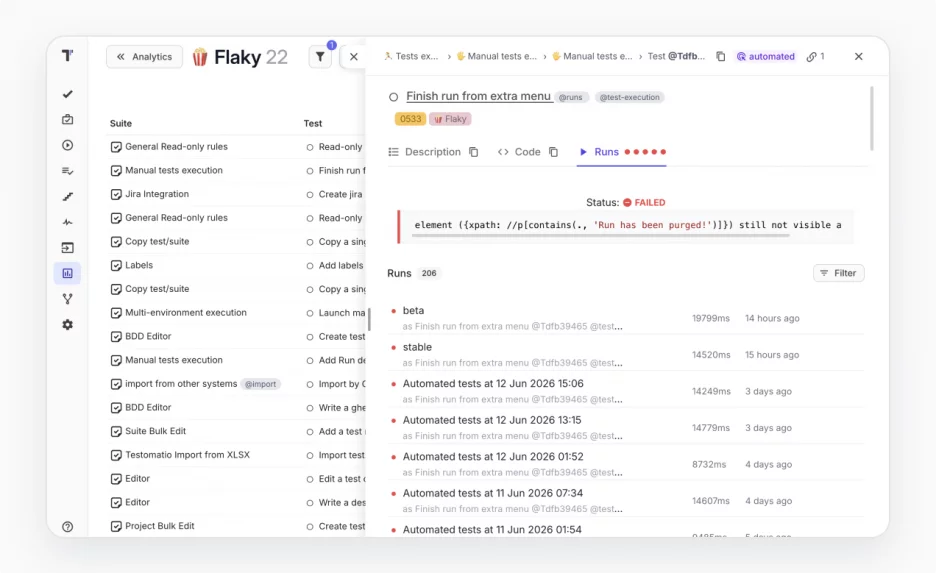Open the settings gear icon in sidebar
Screen dimensions: 936x573
(x=67, y=325)
